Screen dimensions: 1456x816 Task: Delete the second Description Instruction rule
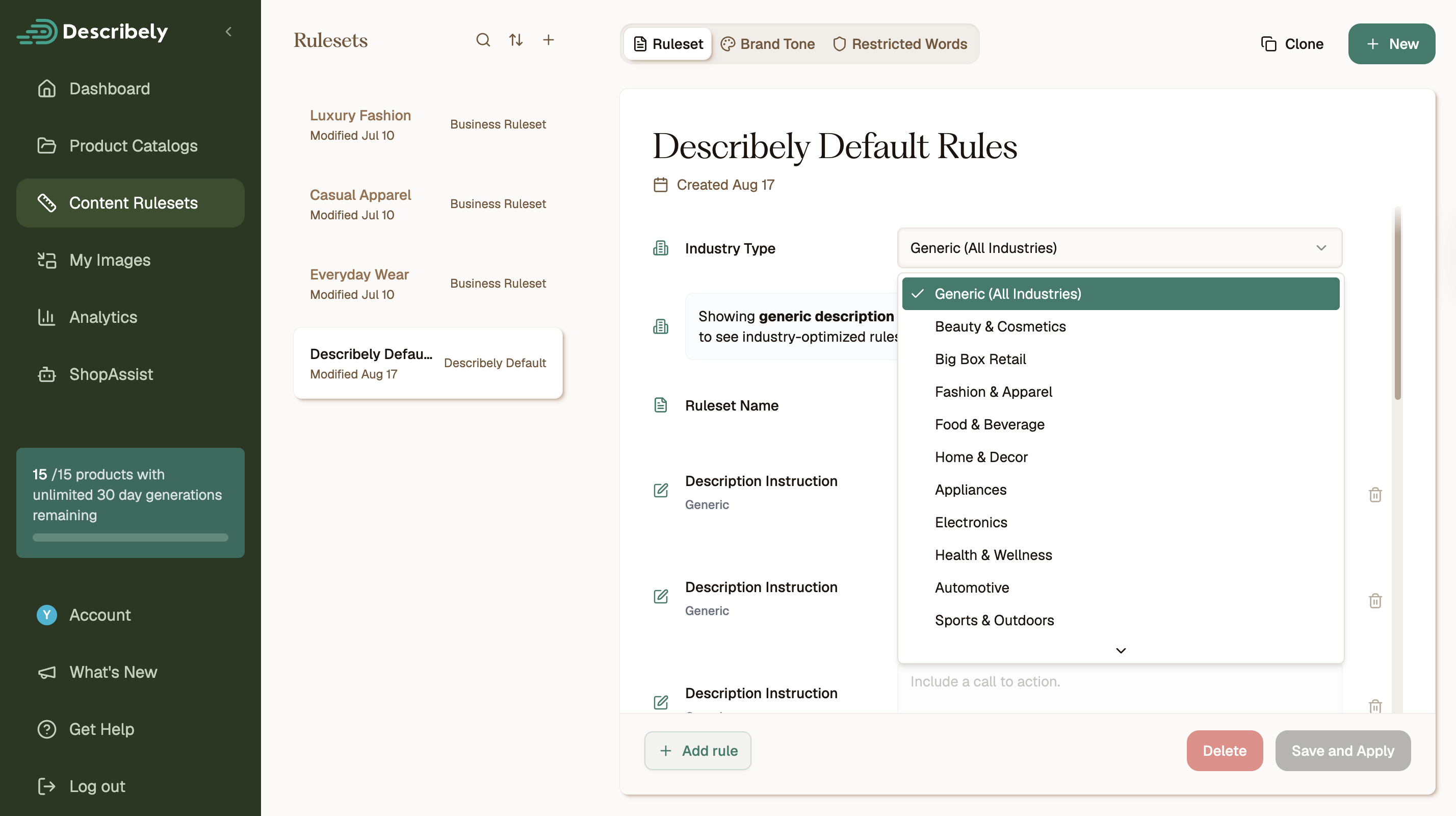[1375, 601]
